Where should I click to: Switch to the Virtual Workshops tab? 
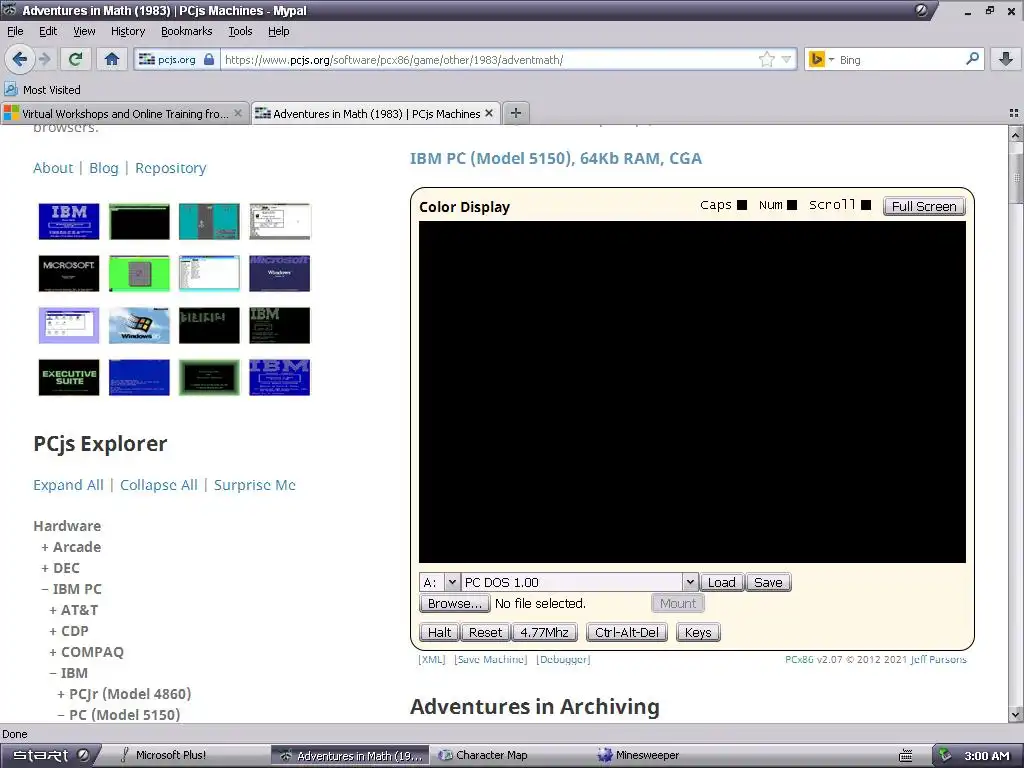[125, 113]
